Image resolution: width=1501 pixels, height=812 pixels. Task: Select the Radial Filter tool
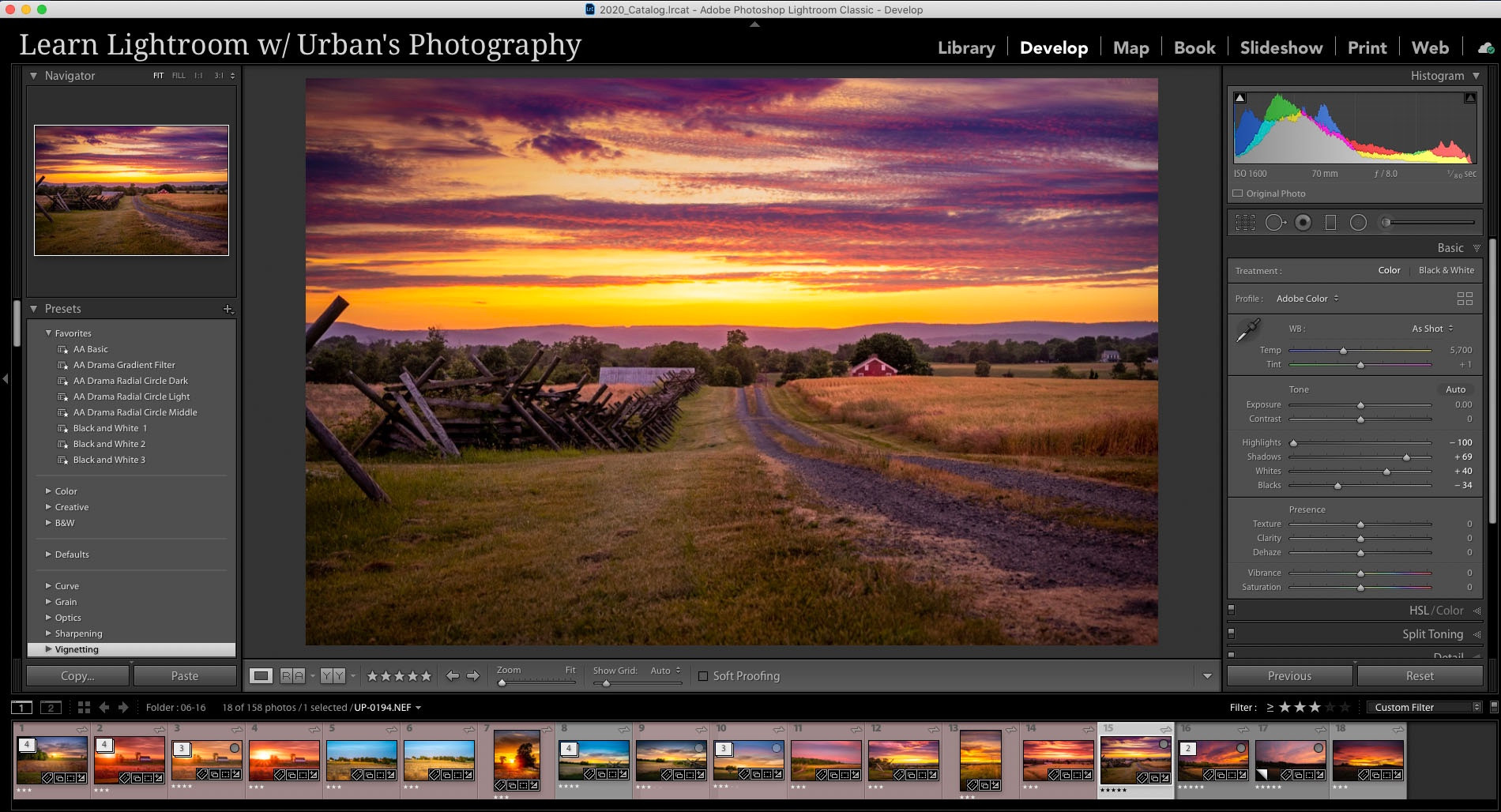tap(1358, 223)
